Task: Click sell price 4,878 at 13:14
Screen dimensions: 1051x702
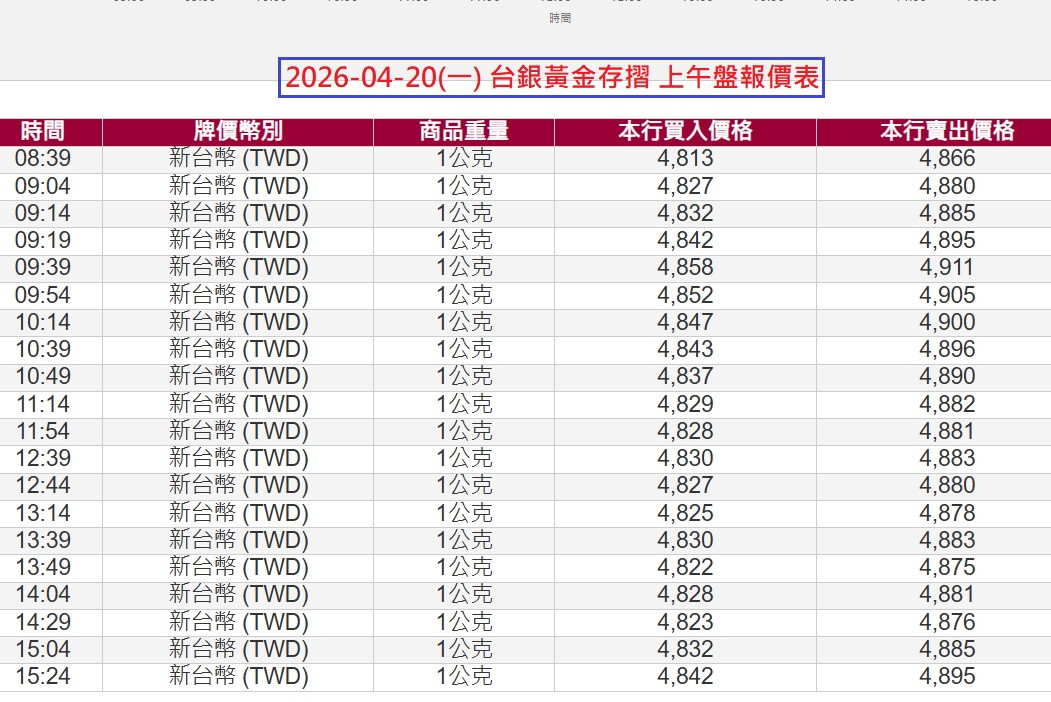Action: point(947,513)
